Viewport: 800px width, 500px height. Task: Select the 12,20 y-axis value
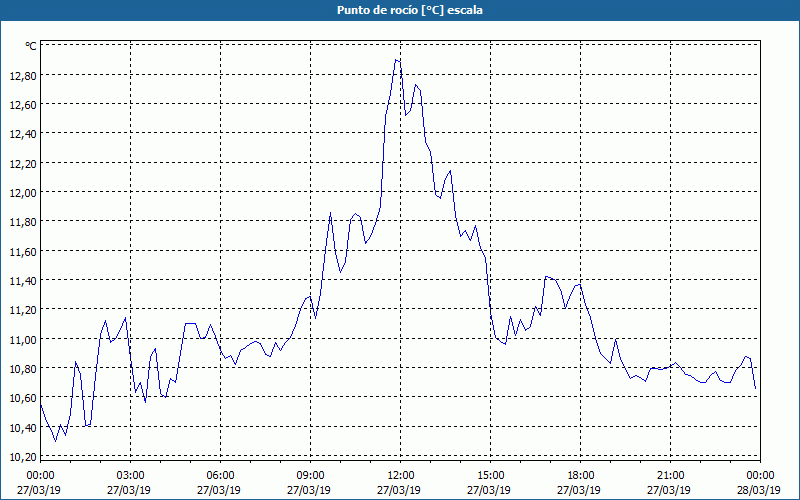point(23,163)
